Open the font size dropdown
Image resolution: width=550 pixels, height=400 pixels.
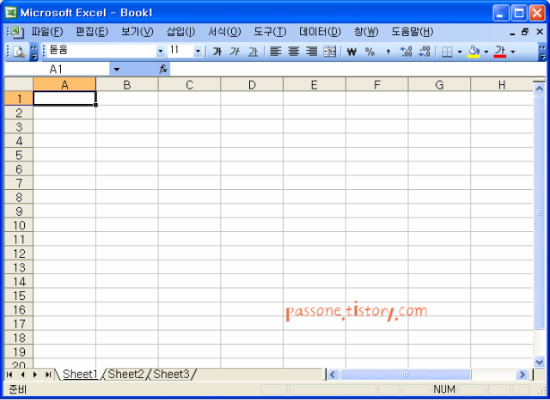point(198,52)
